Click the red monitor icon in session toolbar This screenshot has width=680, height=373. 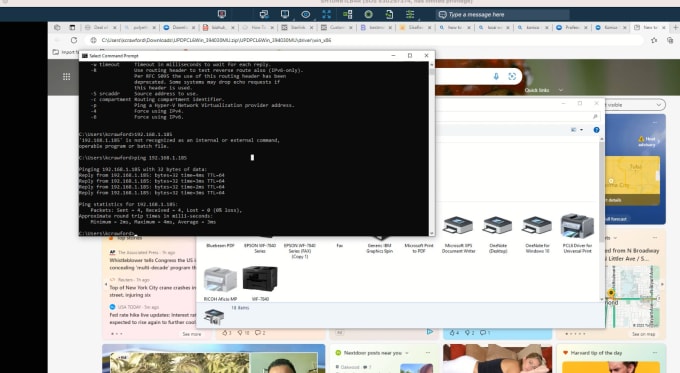pyautogui.click(x=222, y=14)
